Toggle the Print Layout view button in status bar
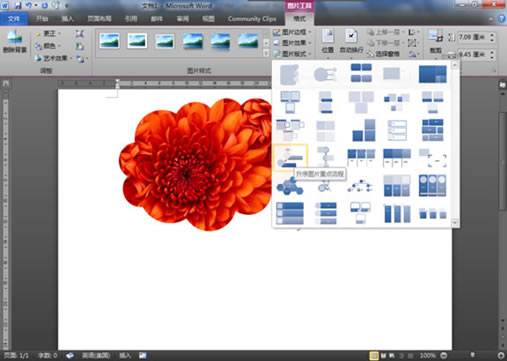Image resolution: width=507 pixels, height=361 pixels. tap(374, 356)
